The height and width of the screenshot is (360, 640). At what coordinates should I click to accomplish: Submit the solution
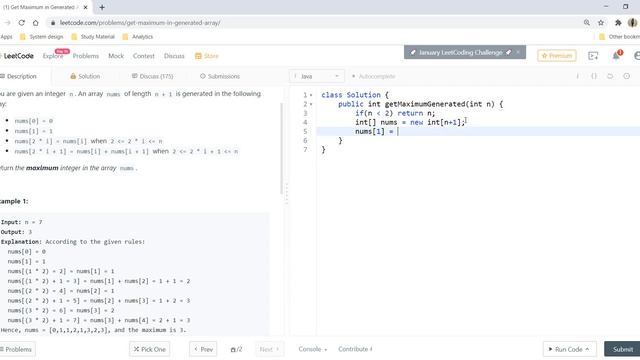622,349
